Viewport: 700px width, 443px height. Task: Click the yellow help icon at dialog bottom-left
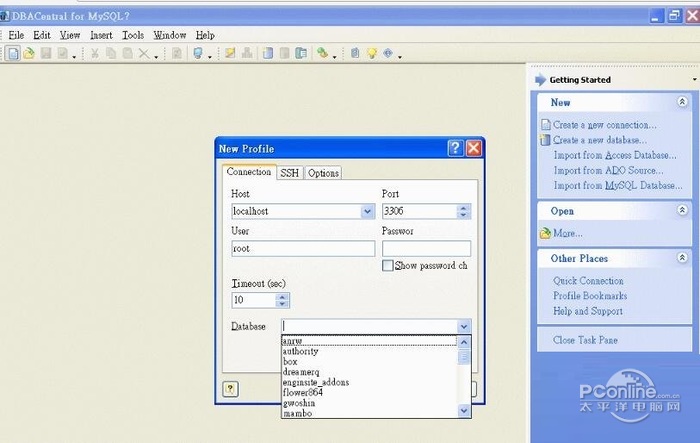pos(230,389)
